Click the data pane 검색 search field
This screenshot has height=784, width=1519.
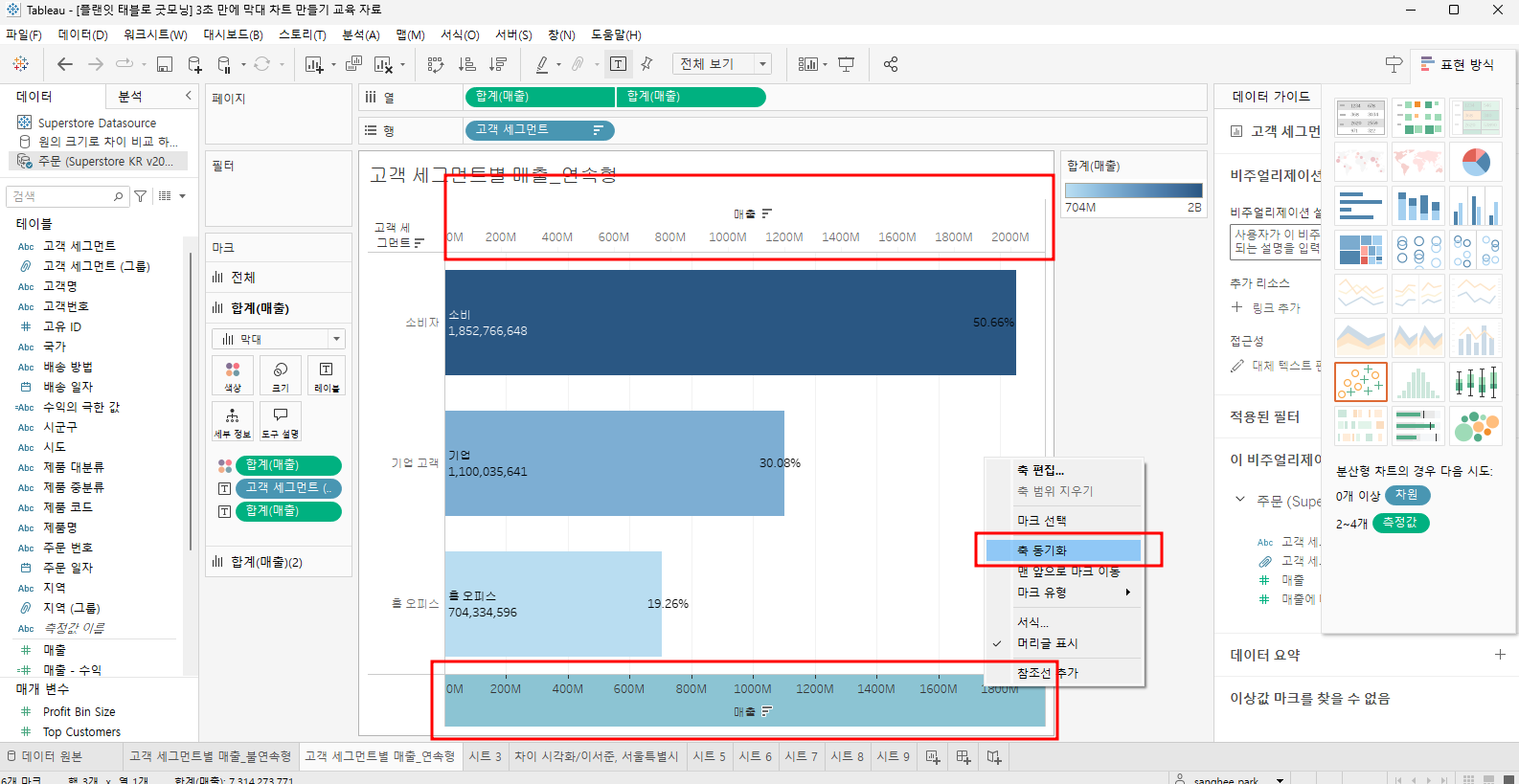tap(67, 196)
